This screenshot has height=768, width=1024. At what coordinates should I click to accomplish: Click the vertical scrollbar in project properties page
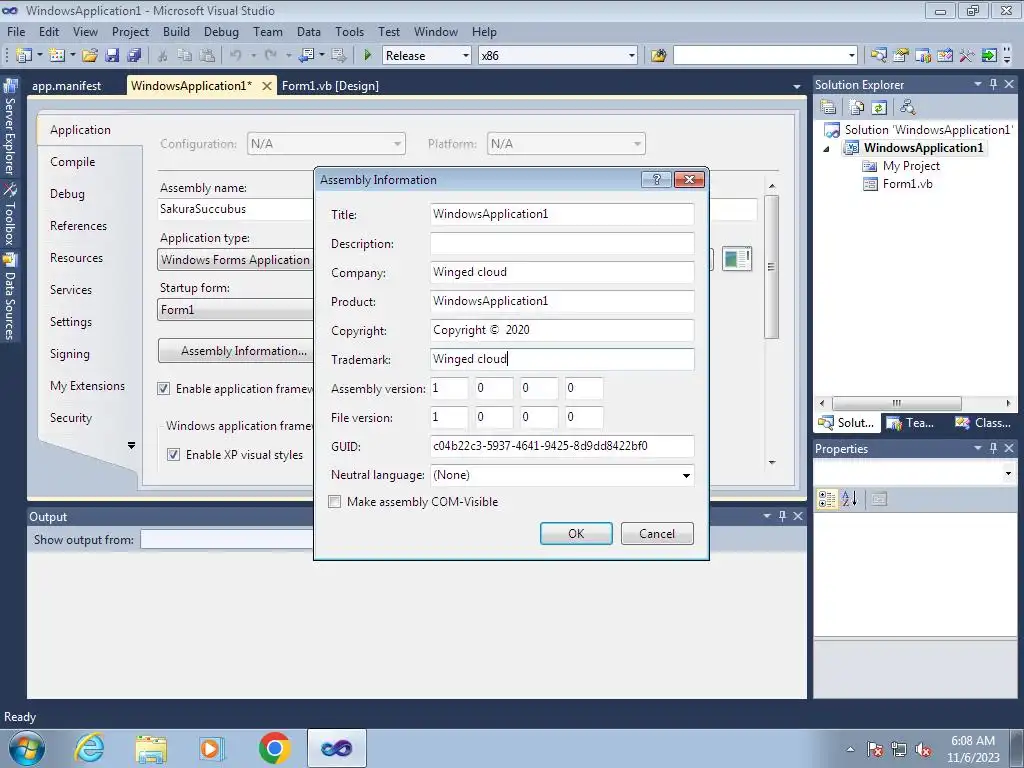pos(771,266)
